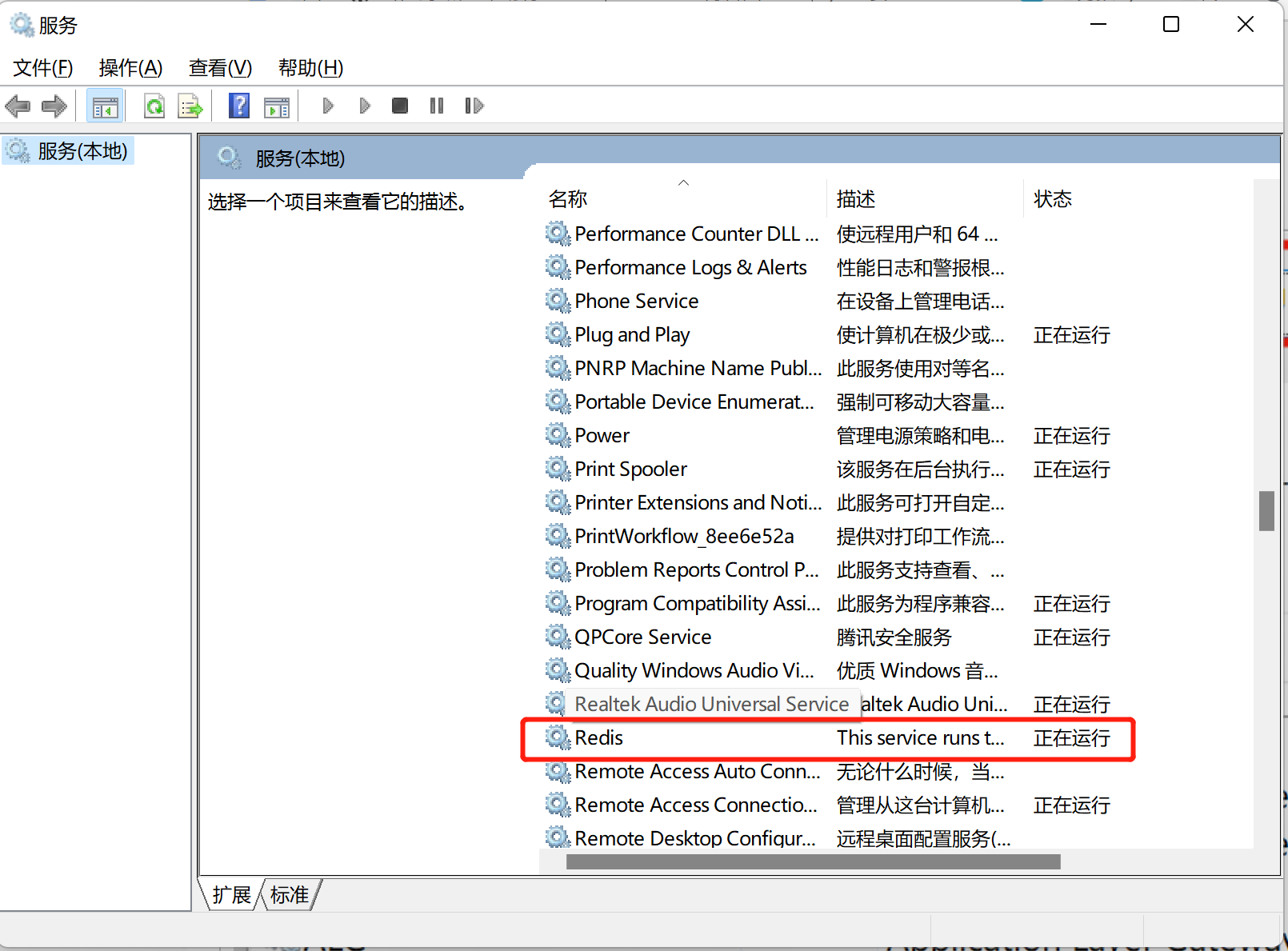Screen dimensions: 1288x951
Task: Click the 'This service runs t...' description
Action: (920, 737)
